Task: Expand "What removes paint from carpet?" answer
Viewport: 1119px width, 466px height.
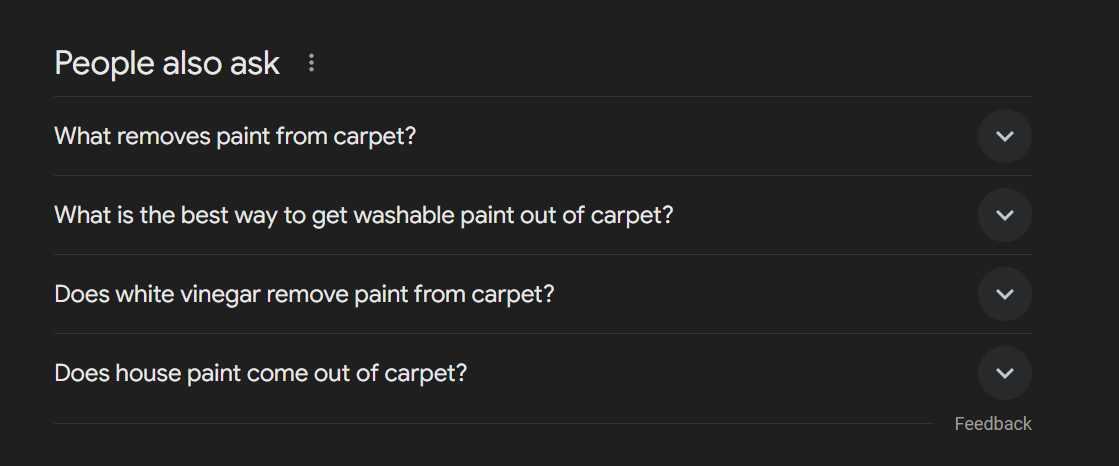Action: [x=235, y=136]
